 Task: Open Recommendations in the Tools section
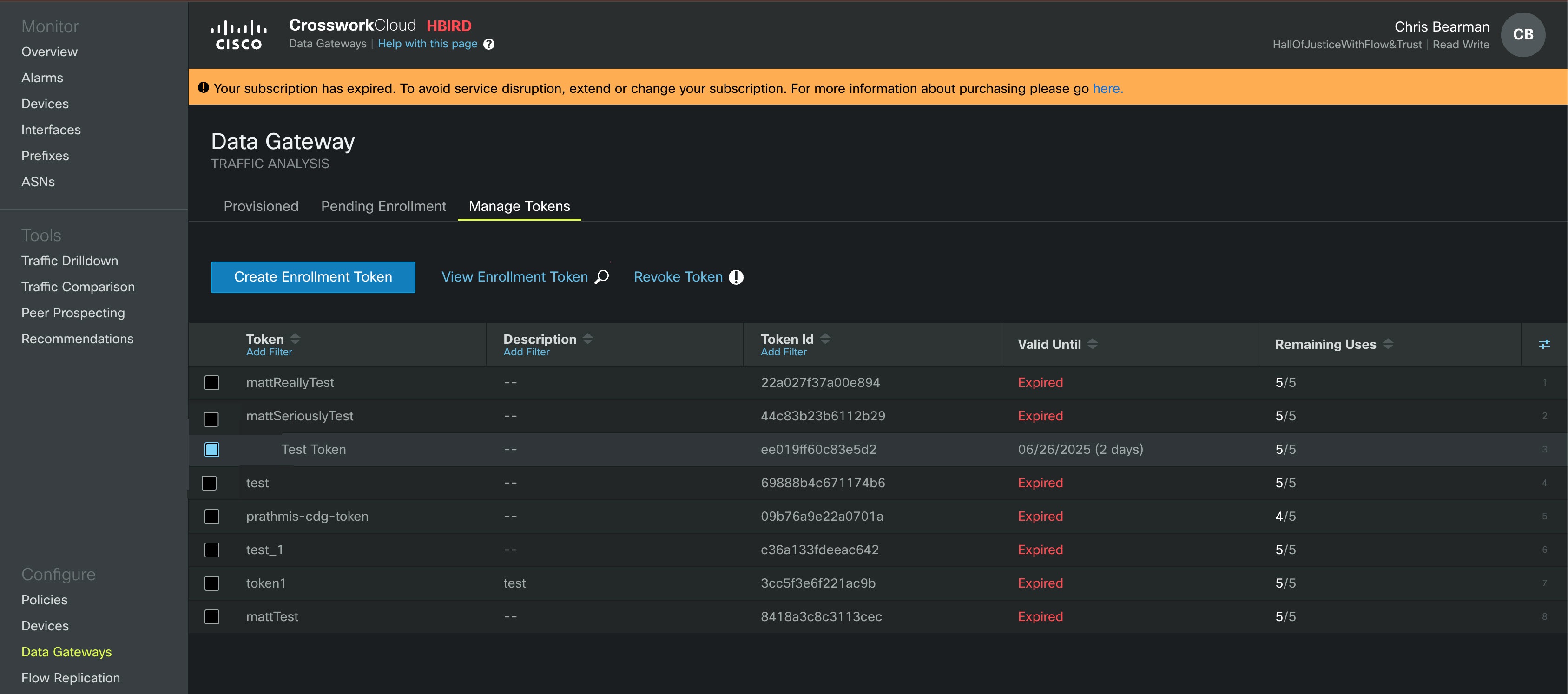click(77, 339)
